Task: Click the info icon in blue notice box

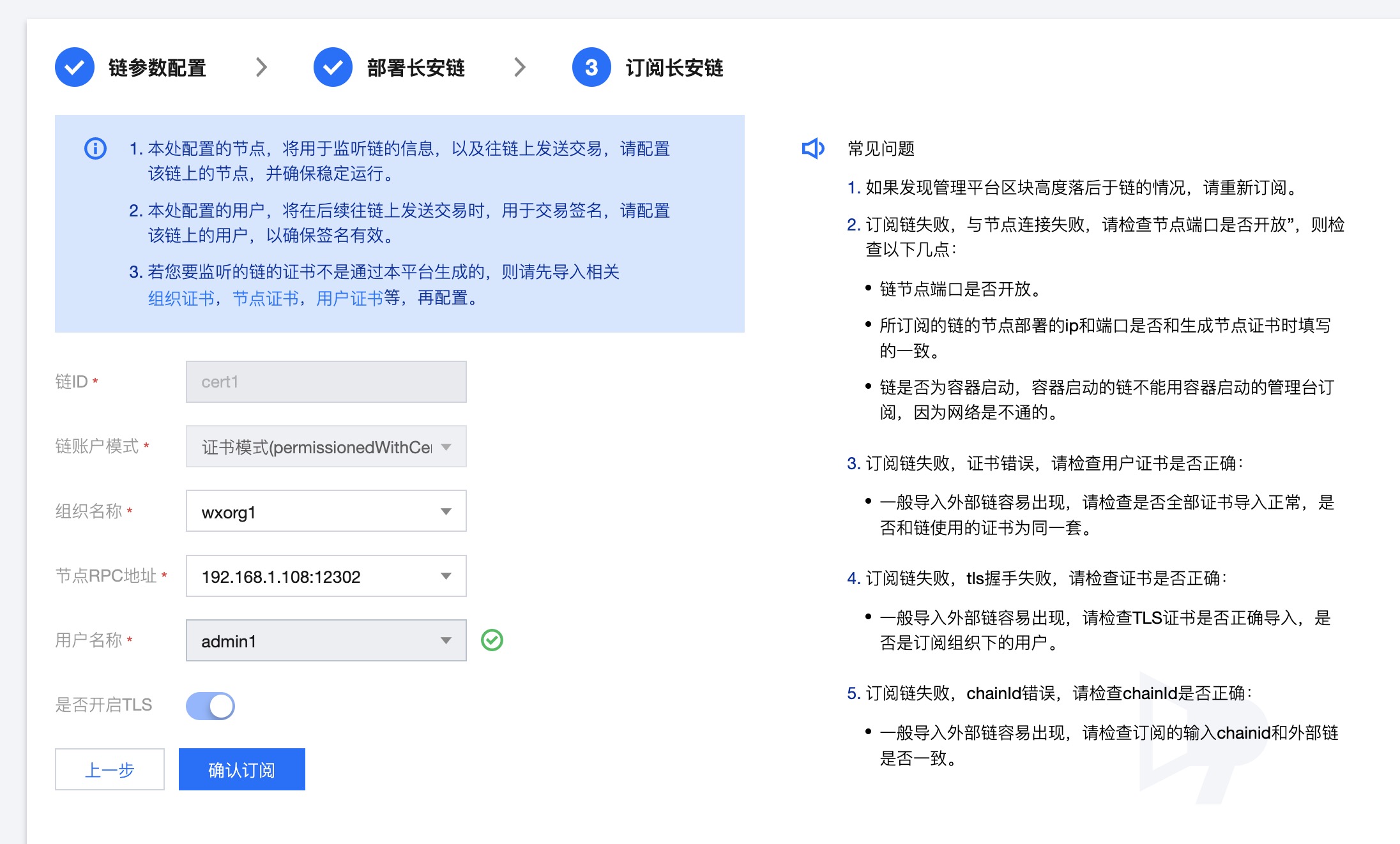Action: coord(96,149)
